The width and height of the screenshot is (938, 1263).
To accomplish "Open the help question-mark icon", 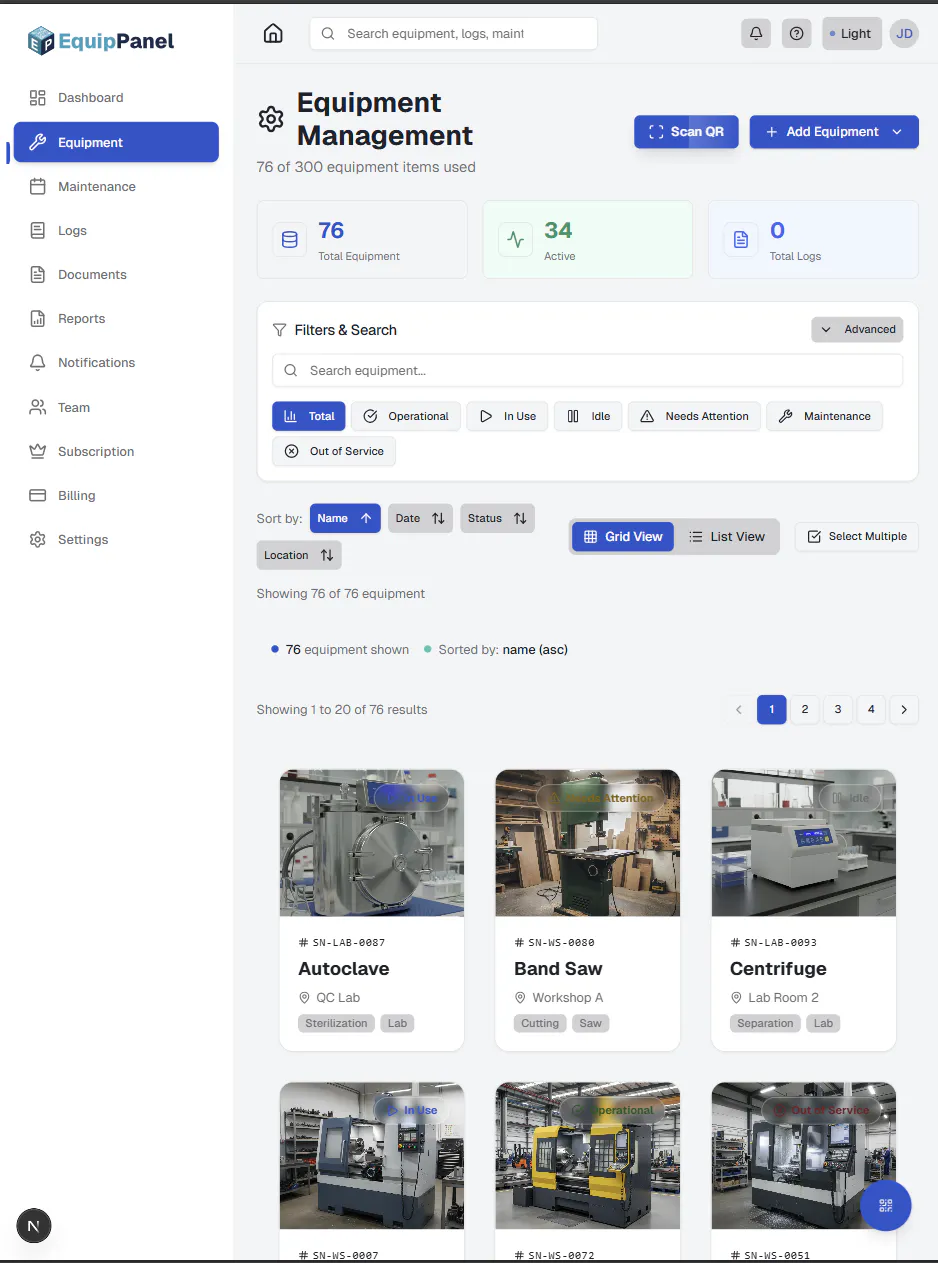I will [x=796, y=33].
